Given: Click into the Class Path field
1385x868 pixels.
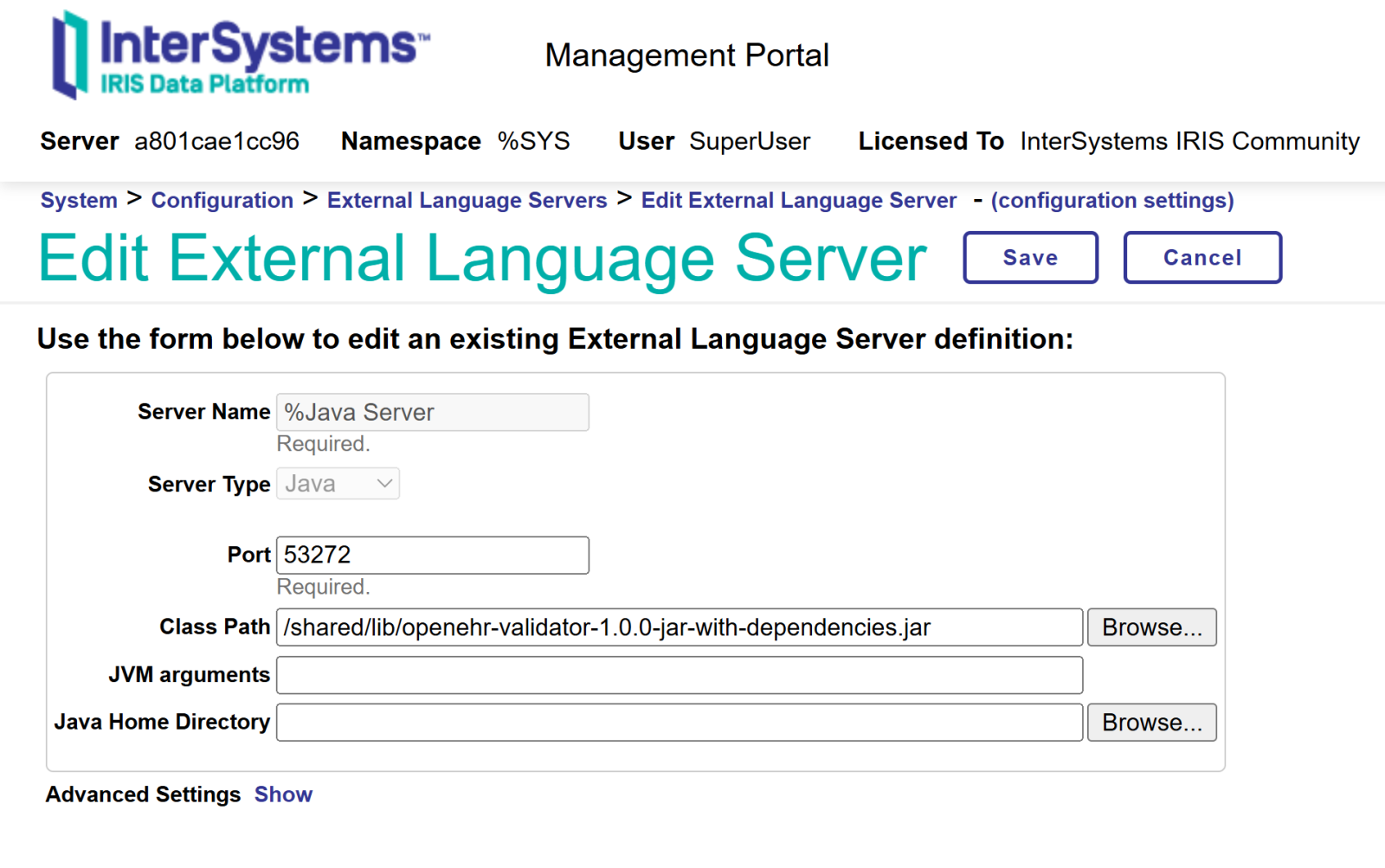Looking at the screenshot, I should pyautogui.click(x=679, y=627).
